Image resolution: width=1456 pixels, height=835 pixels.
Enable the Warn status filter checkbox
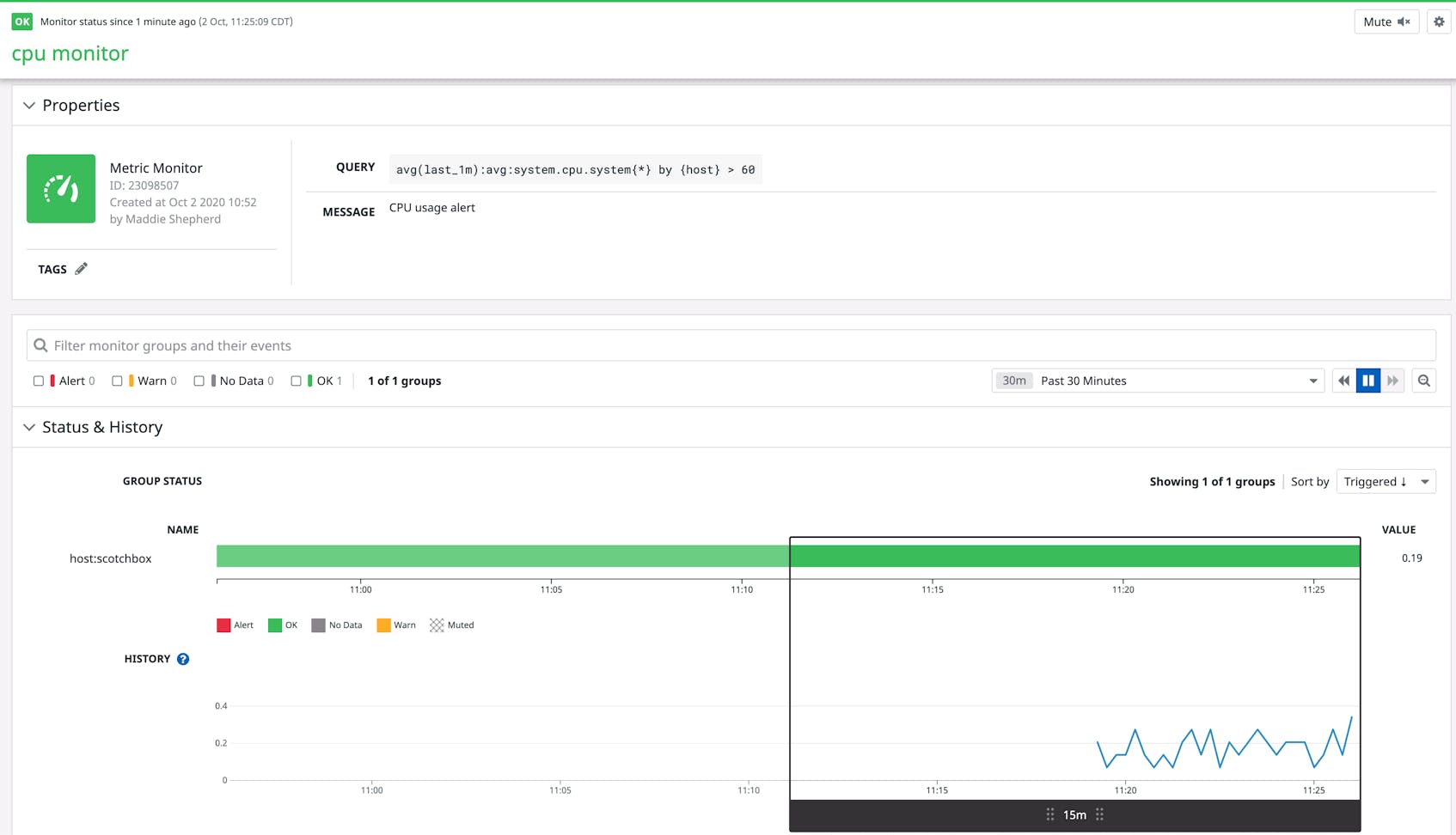(118, 381)
